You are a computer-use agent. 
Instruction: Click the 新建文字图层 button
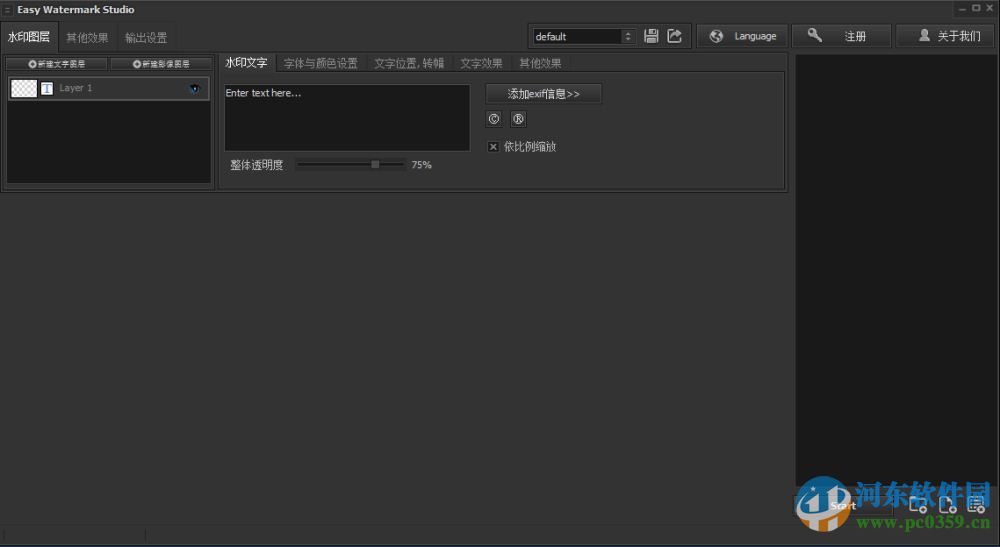(x=57, y=64)
